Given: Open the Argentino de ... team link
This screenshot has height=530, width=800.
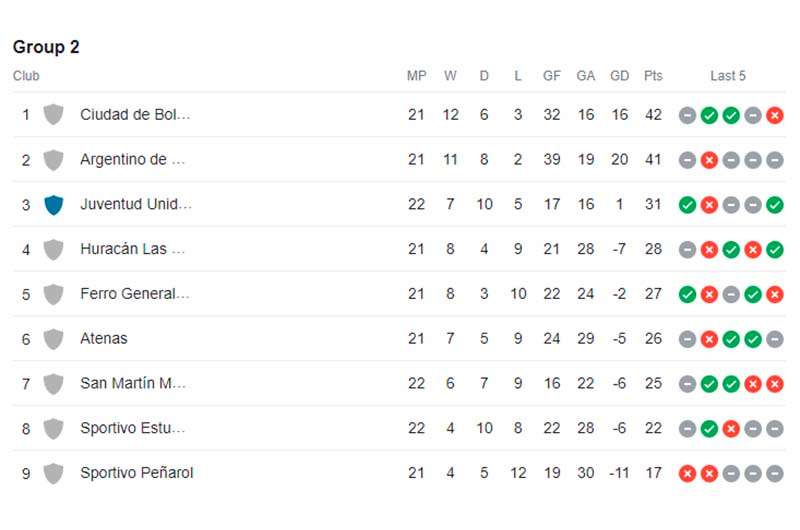Looking at the screenshot, I should click(132, 160).
